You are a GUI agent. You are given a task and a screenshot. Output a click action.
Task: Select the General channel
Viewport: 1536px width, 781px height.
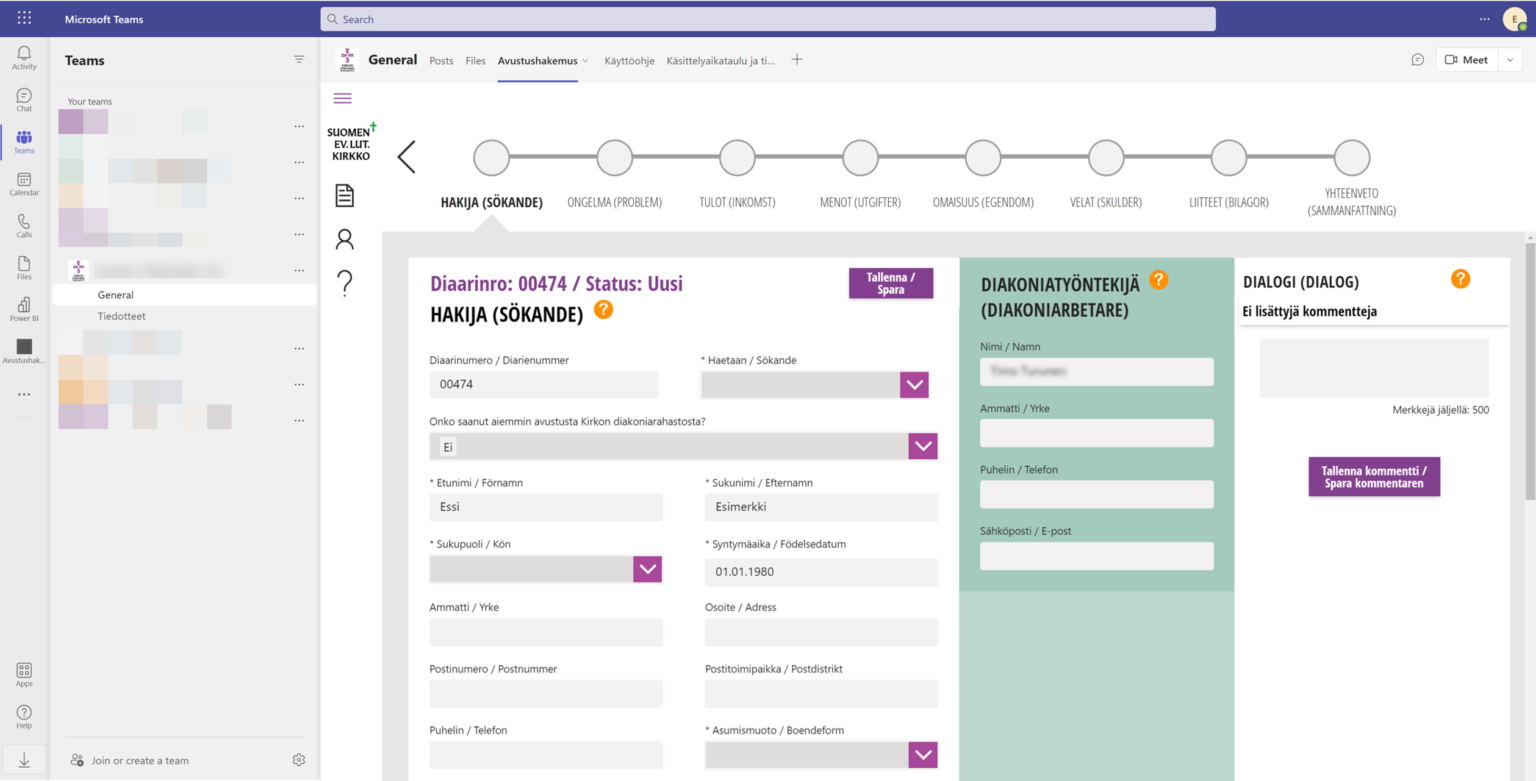coord(185,295)
